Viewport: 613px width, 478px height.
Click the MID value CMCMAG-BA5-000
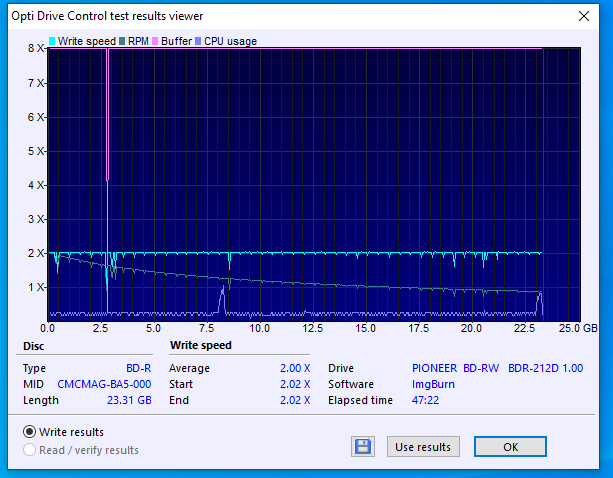[x=104, y=384]
